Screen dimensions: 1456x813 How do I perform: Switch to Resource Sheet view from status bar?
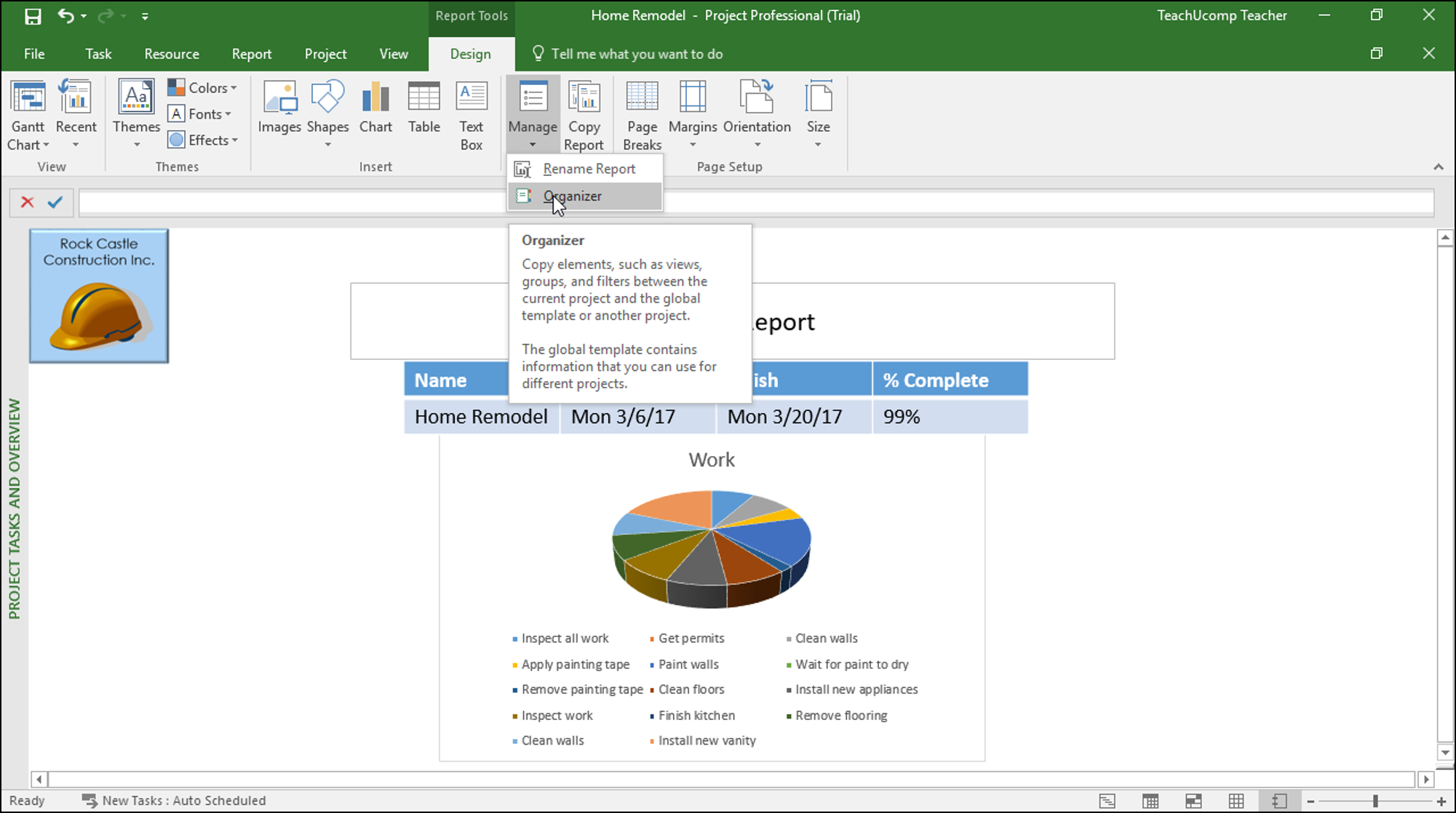[1236, 801]
